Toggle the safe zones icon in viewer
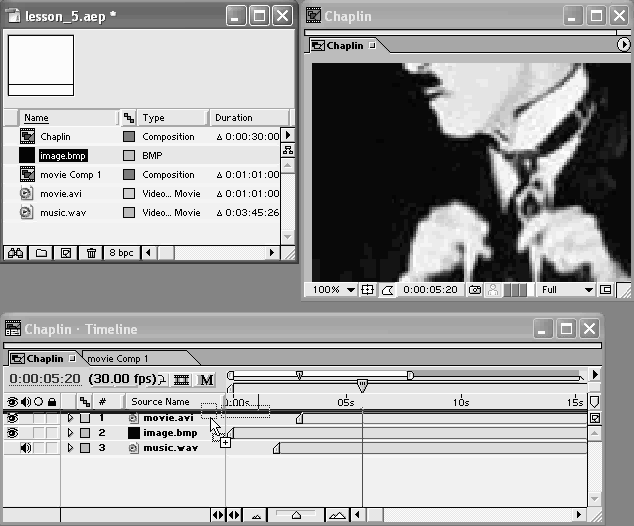 pos(367,290)
